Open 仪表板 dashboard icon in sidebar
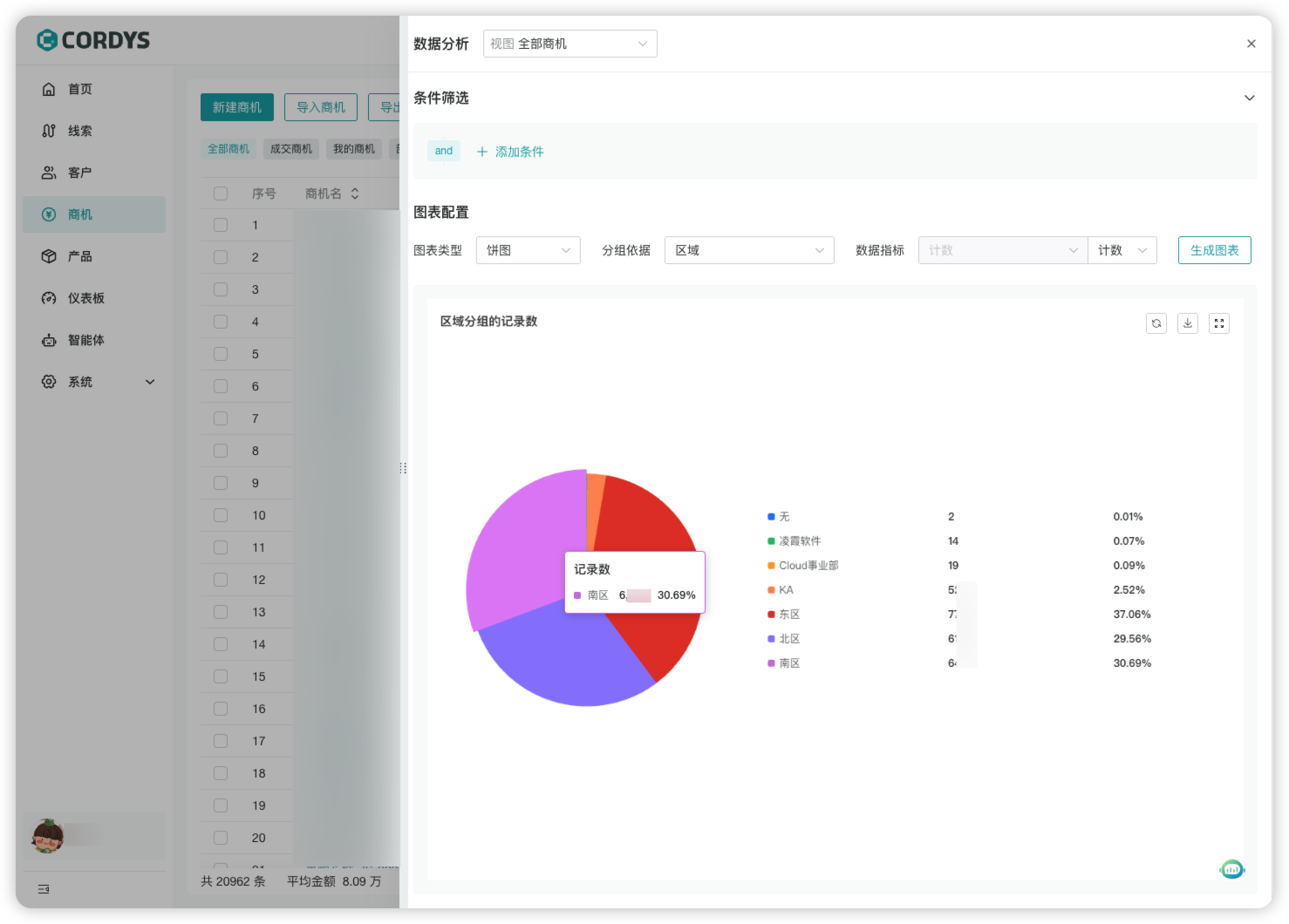Screen dimensions: 1289x924 (49, 298)
